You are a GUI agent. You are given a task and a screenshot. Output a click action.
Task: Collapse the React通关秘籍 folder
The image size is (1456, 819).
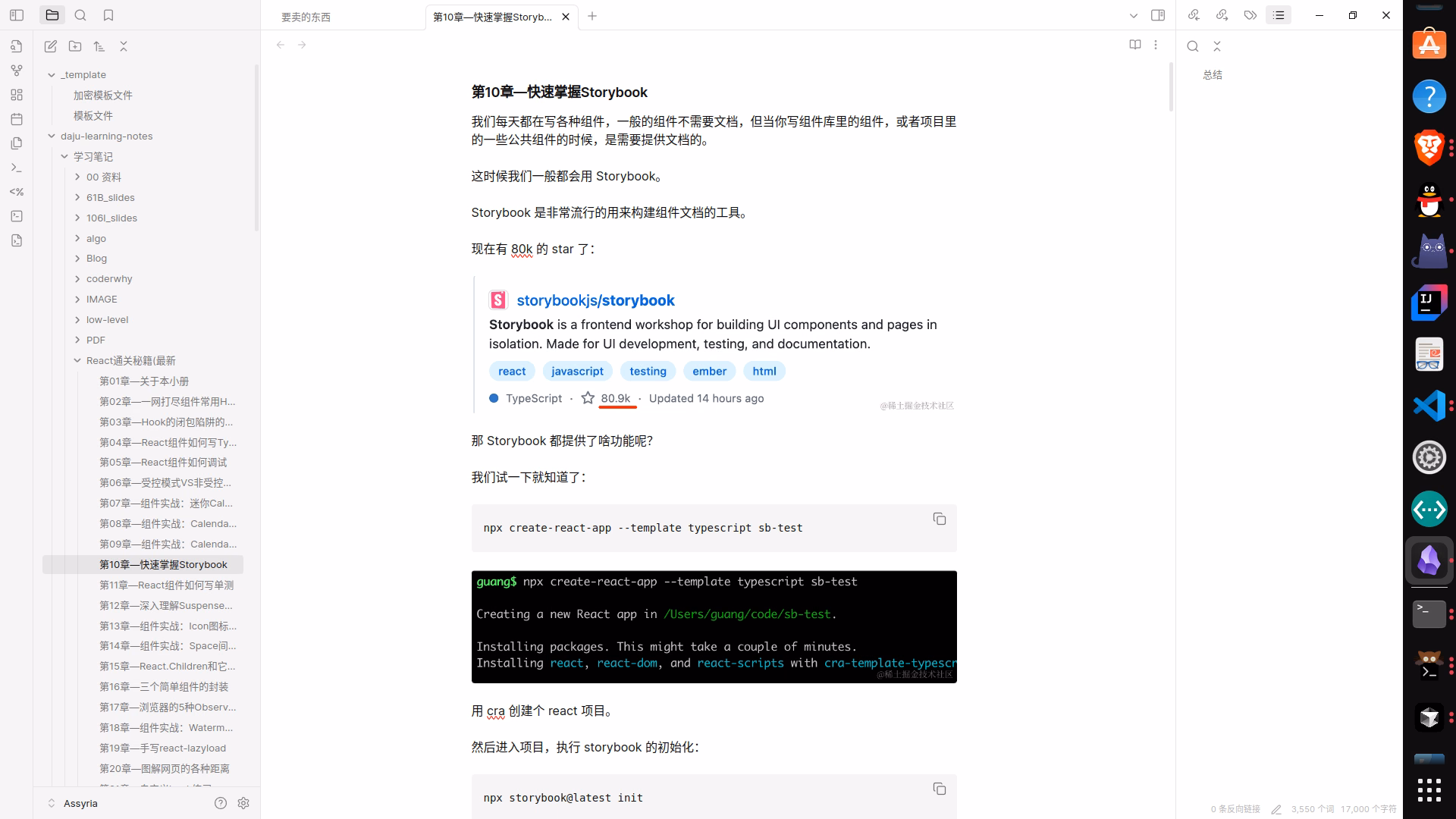[x=77, y=360]
